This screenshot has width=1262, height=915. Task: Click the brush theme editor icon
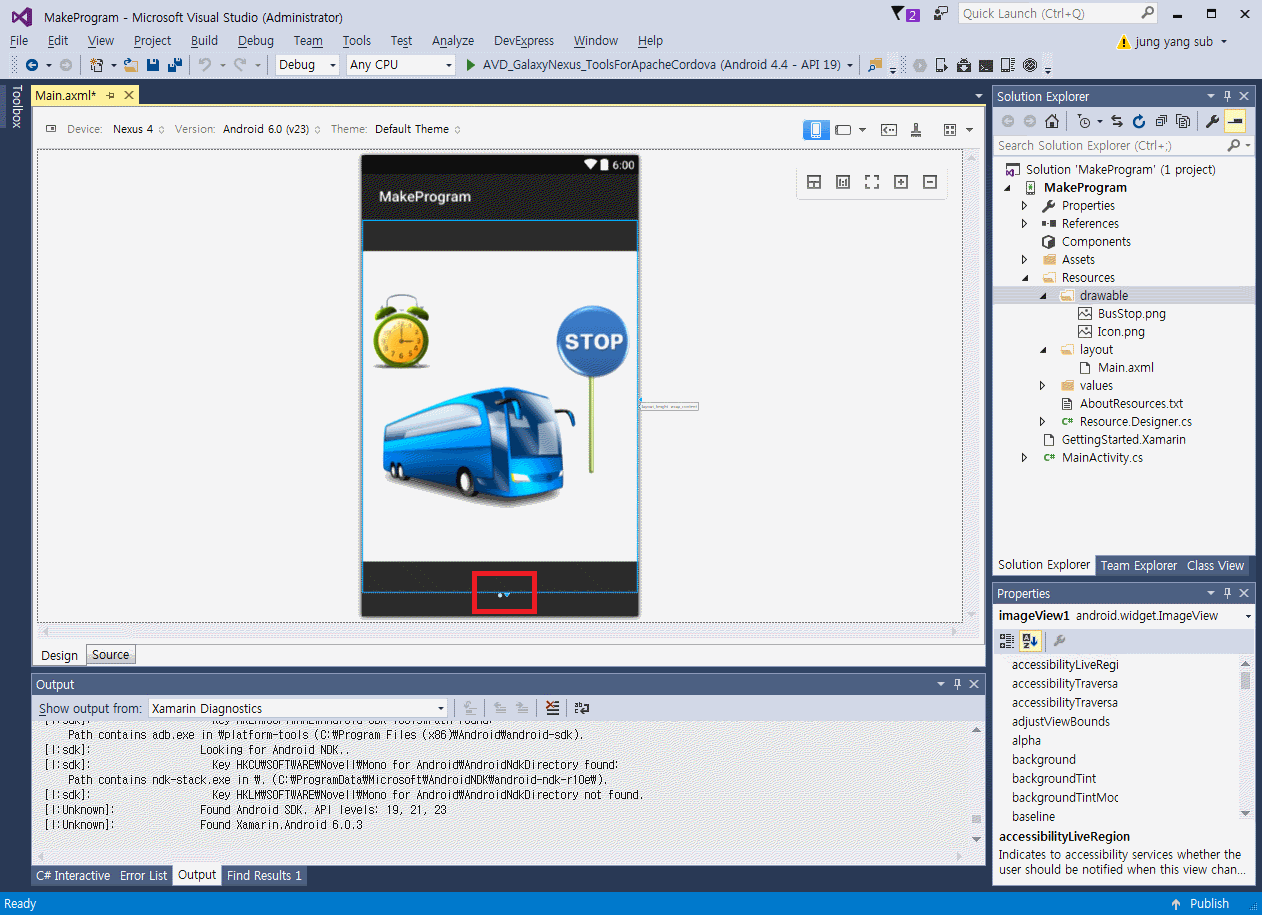pos(917,130)
